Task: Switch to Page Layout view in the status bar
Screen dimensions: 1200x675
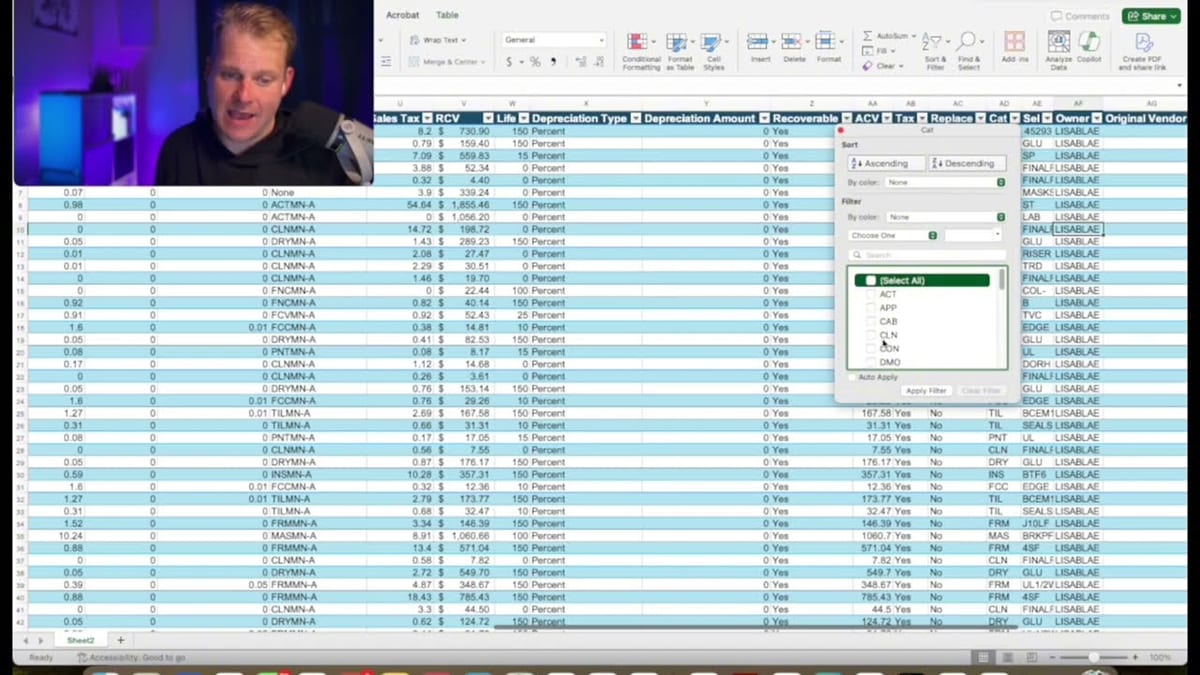Action: pyautogui.click(x=1008, y=657)
